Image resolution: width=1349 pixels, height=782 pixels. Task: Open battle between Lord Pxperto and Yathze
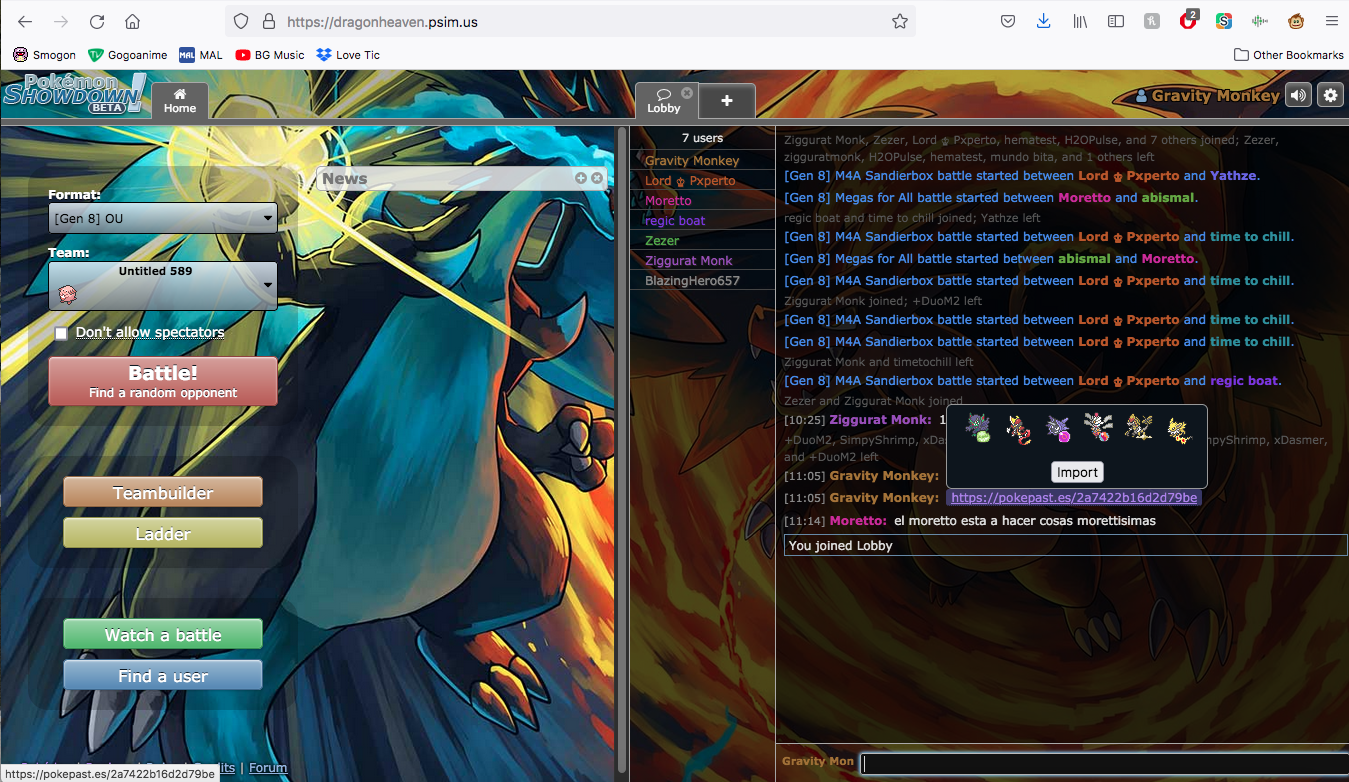1021,175
